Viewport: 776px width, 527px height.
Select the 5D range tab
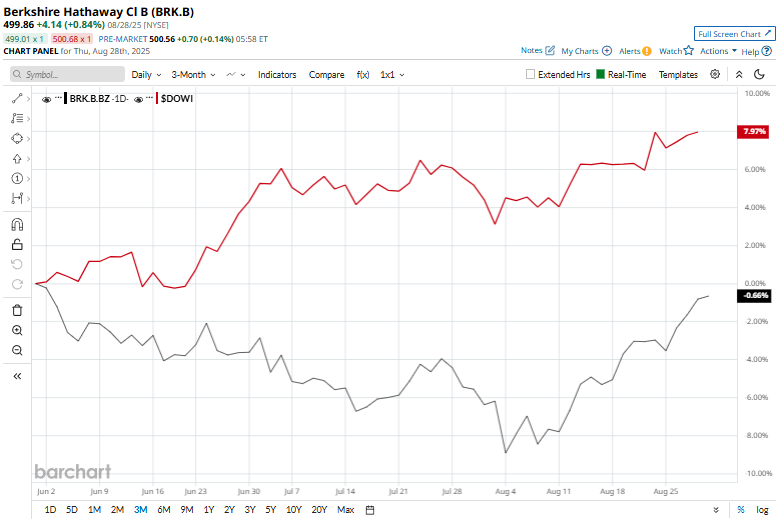[72, 510]
